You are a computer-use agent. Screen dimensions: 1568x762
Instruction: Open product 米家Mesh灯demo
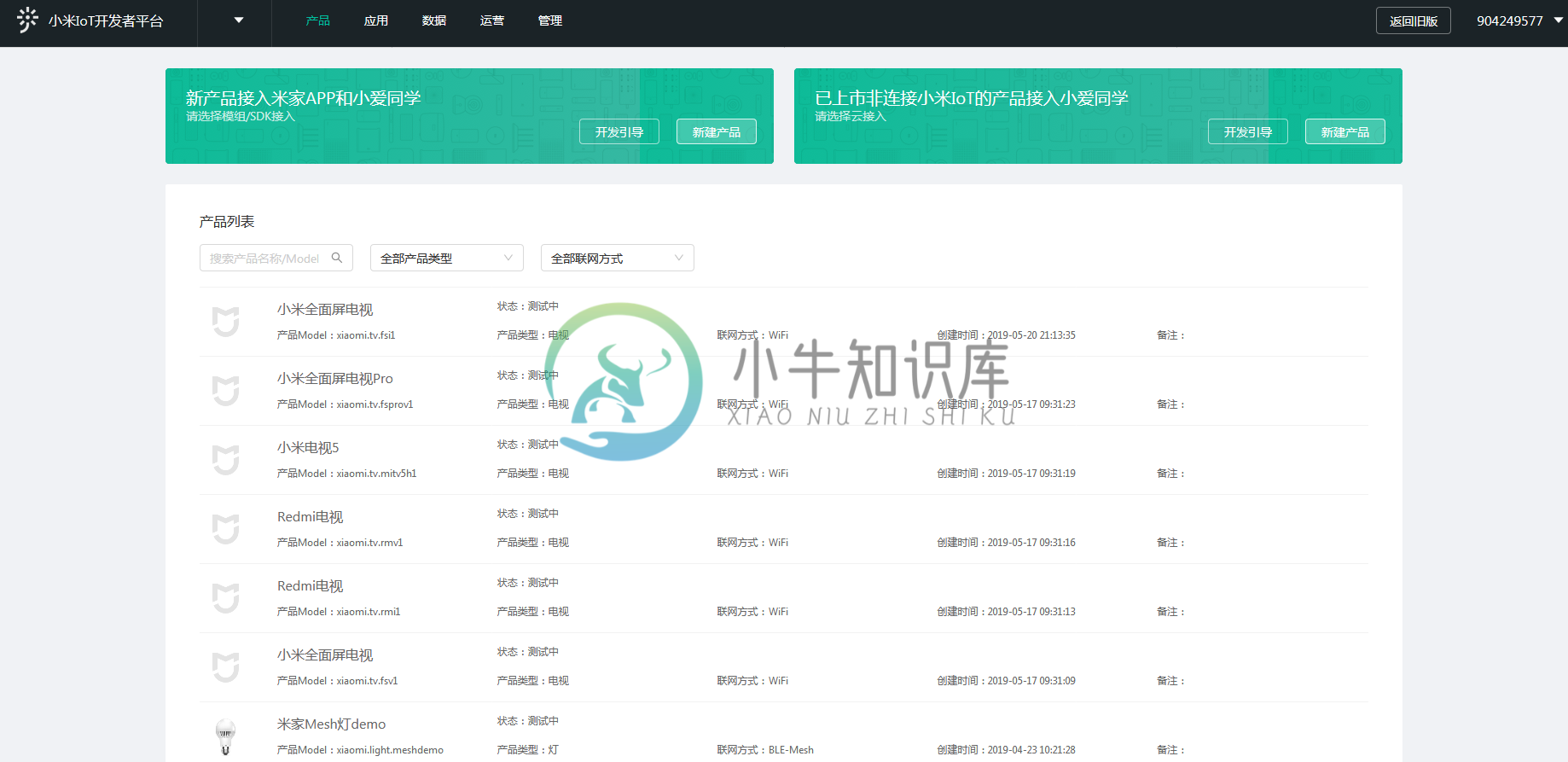[x=332, y=724]
